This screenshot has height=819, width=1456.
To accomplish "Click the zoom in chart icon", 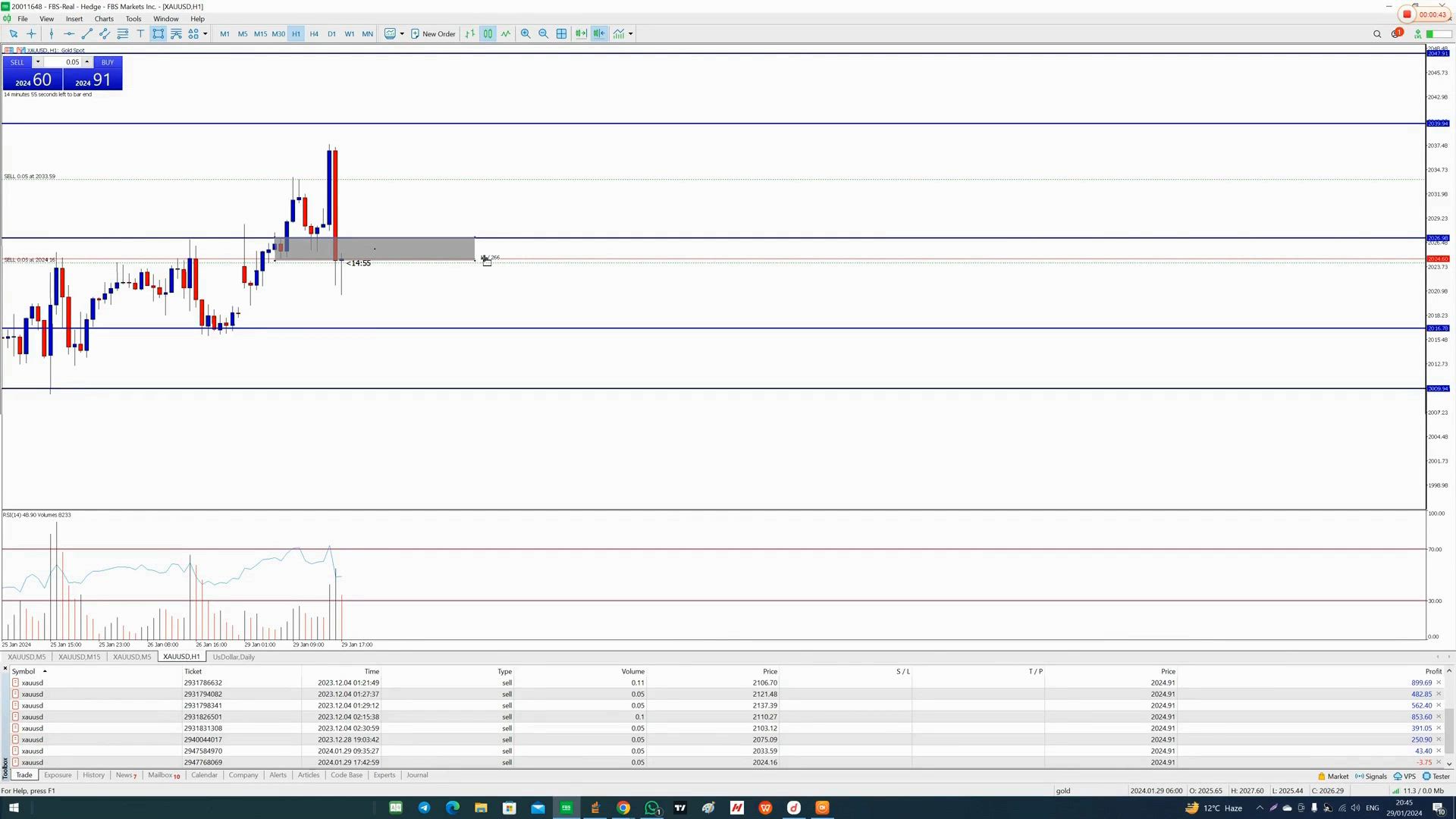I will [525, 33].
